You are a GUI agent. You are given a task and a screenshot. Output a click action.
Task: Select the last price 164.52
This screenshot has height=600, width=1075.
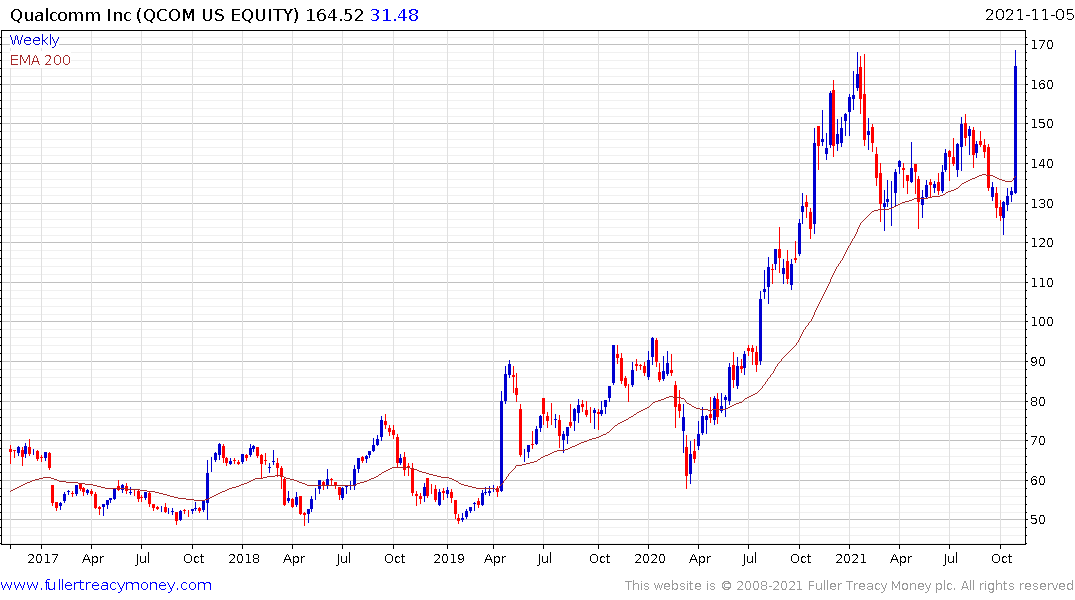[335, 15]
